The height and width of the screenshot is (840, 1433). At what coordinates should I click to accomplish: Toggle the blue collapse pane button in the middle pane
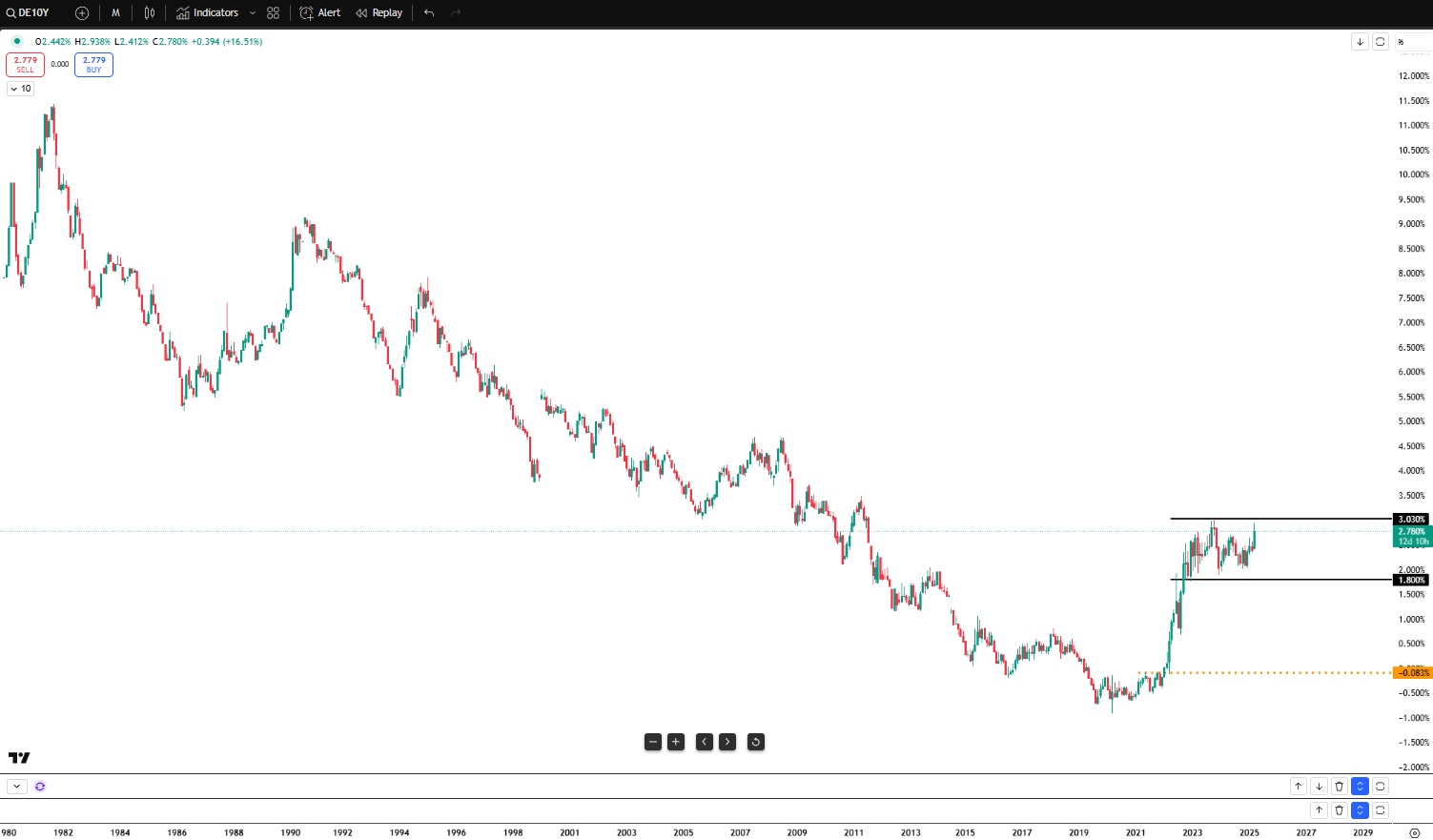pos(1360,786)
